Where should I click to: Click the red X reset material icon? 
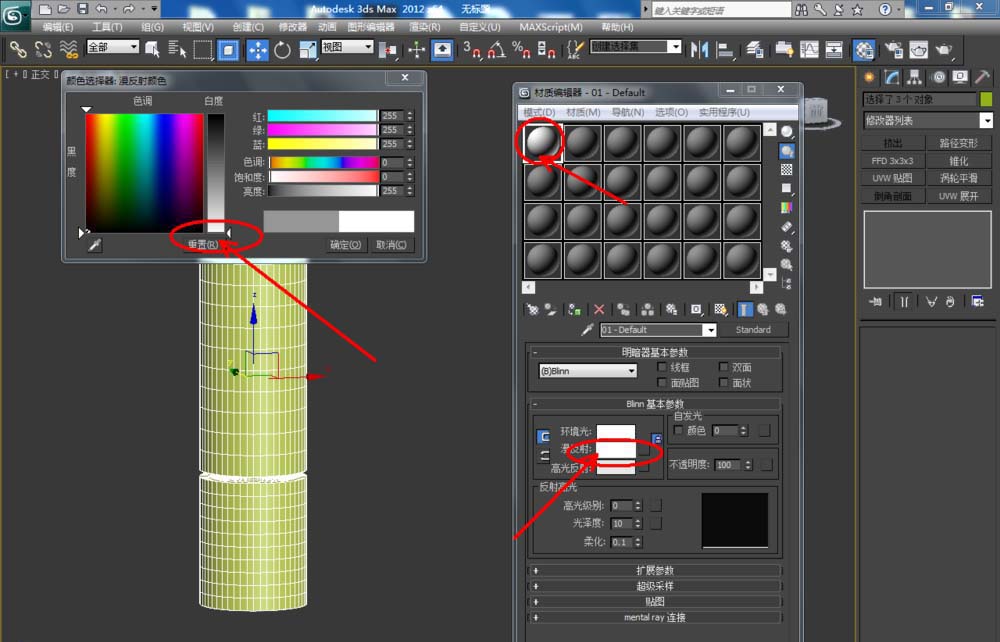(x=599, y=310)
